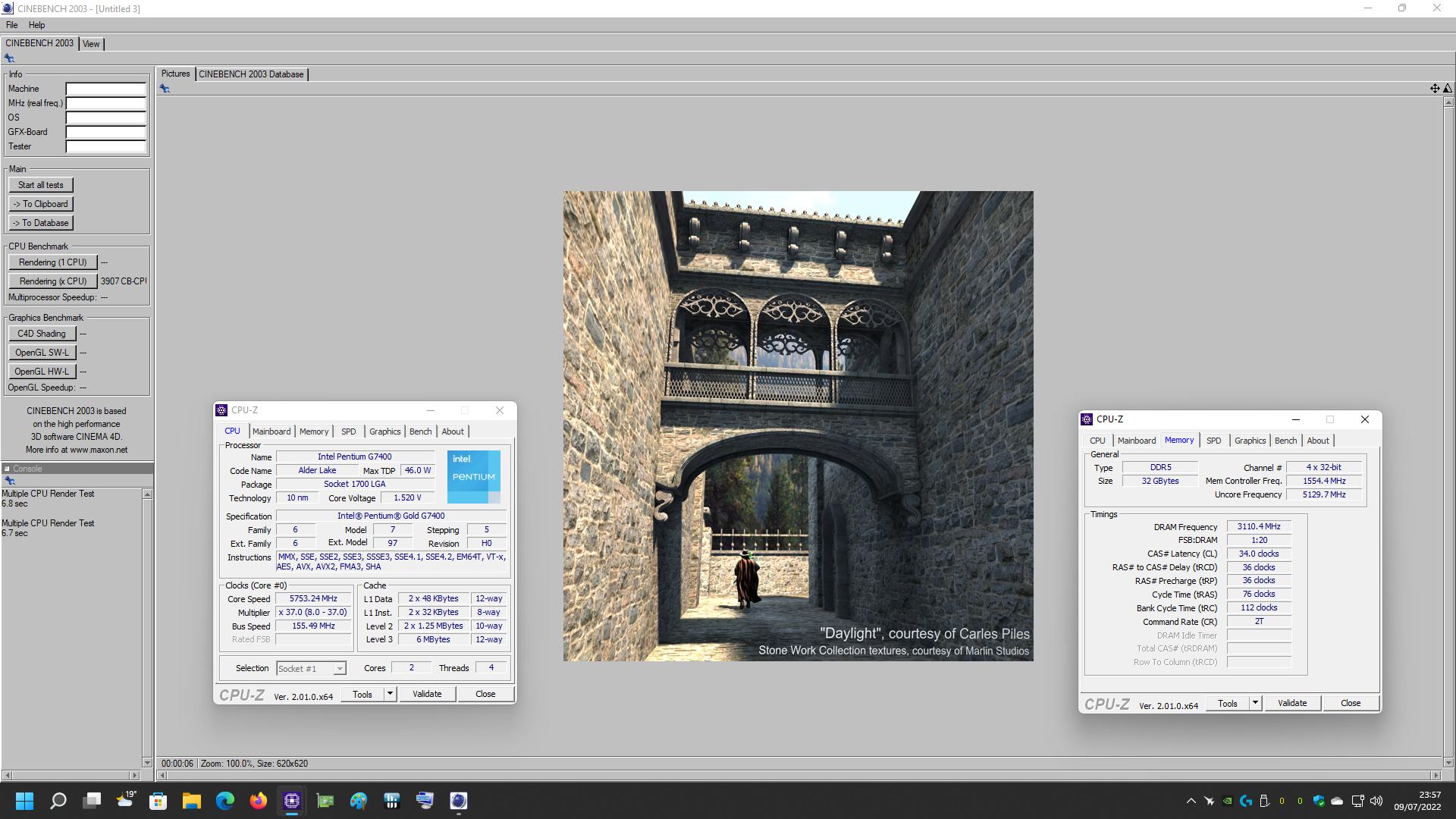Click the paint palette taskbar icon
This screenshot has width=1456, height=819.
coord(358,801)
